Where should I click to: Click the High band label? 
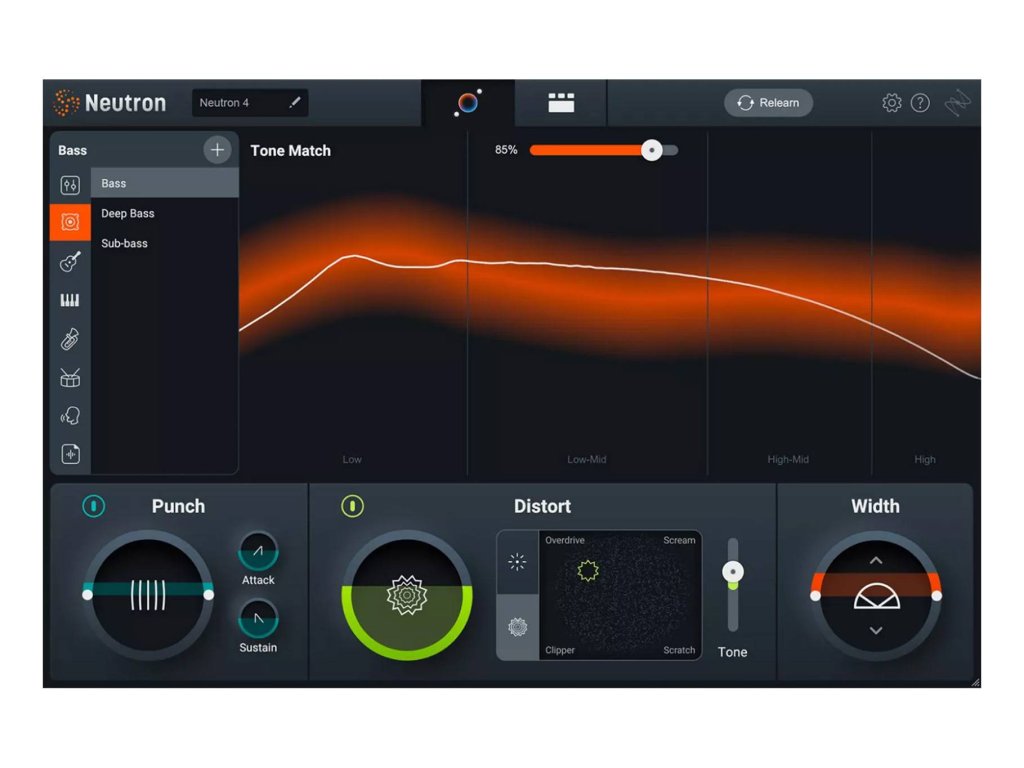[925, 459]
